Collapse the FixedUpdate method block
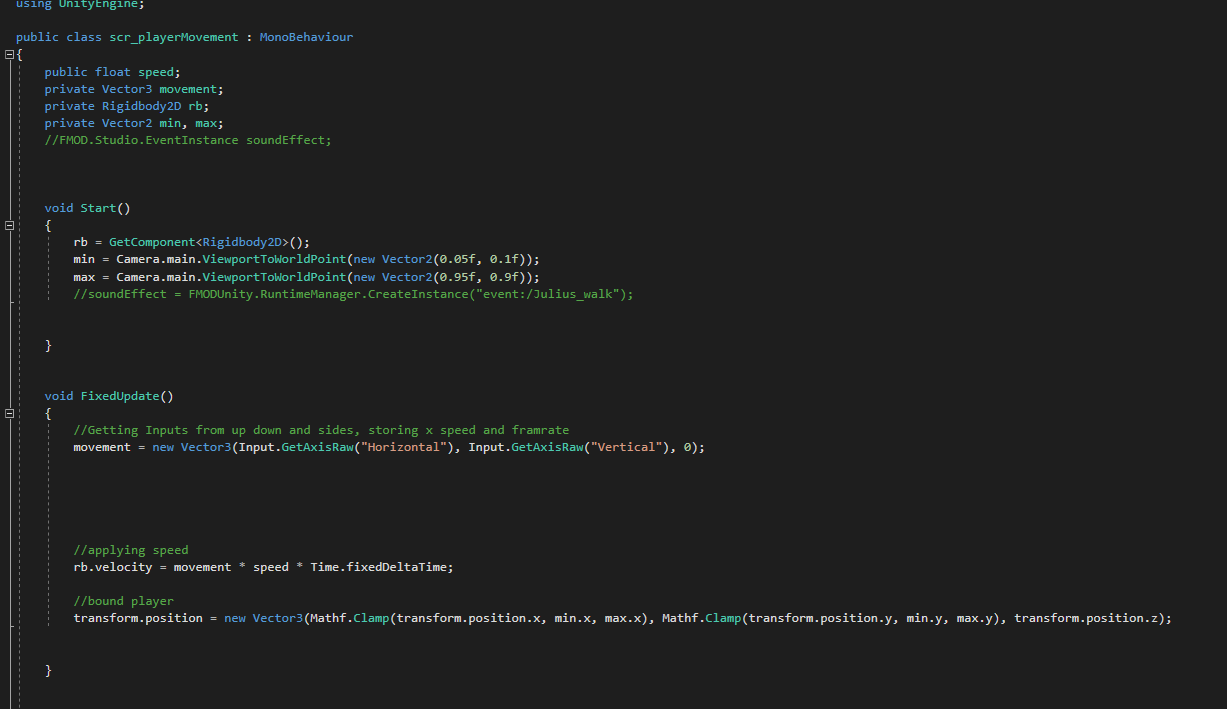Screen dimensions: 1227x709 [9, 413]
